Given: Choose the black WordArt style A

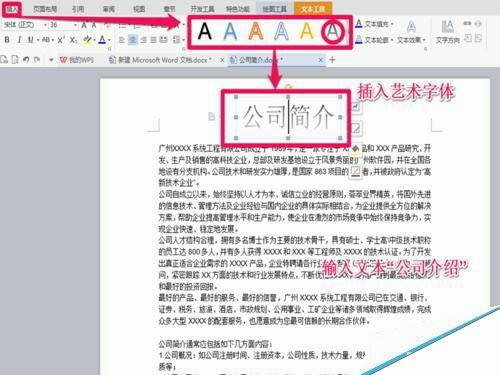Looking at the screenshot, I should coord(204,31).
